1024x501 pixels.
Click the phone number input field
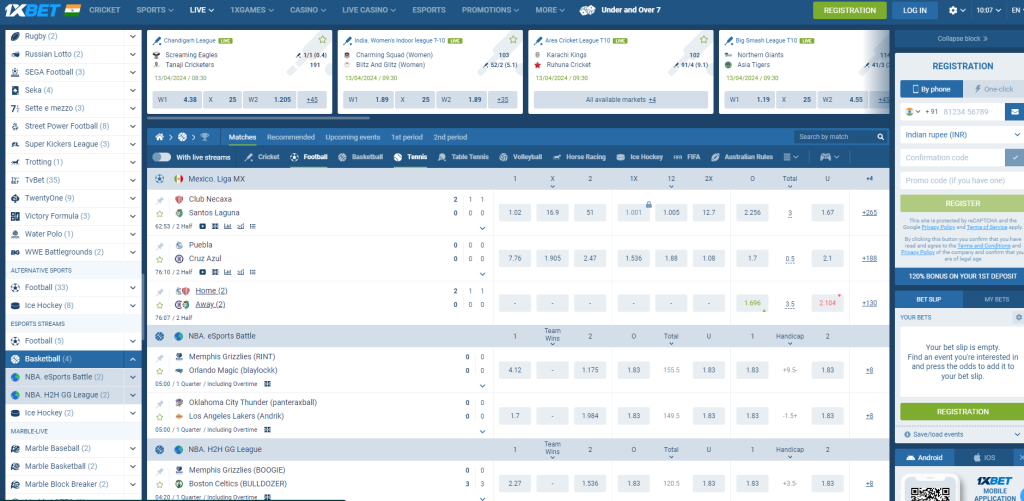tap(972, 112)
